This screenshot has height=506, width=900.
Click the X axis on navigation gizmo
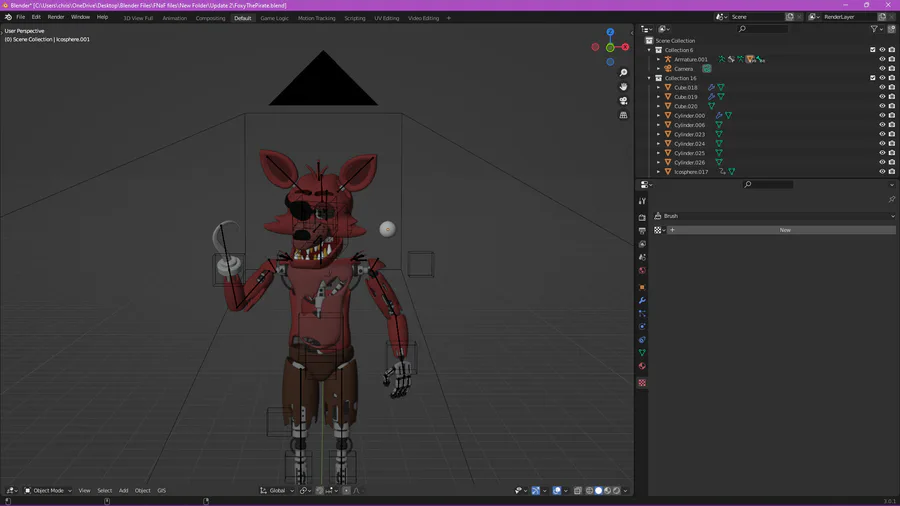625,47
